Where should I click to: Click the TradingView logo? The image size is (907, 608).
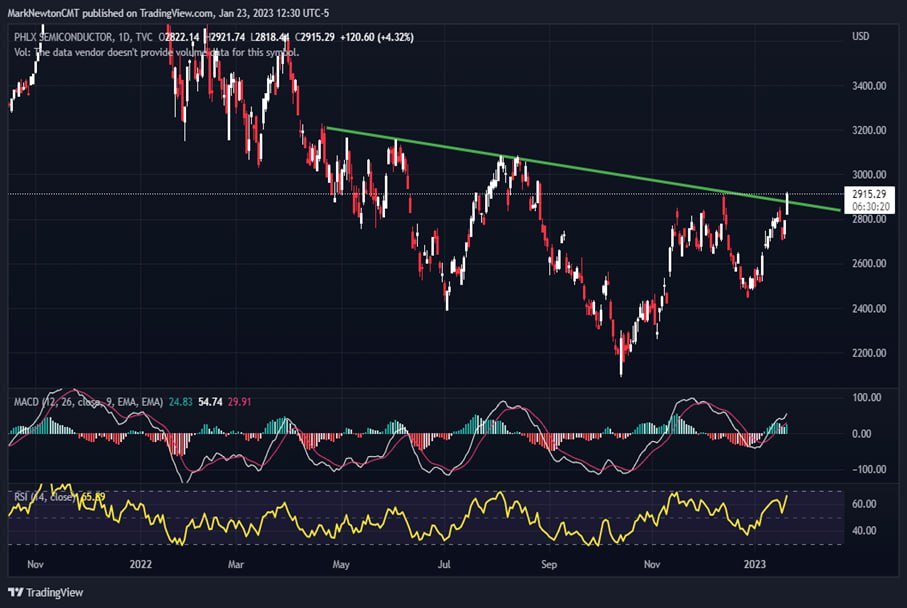(46, 592)
